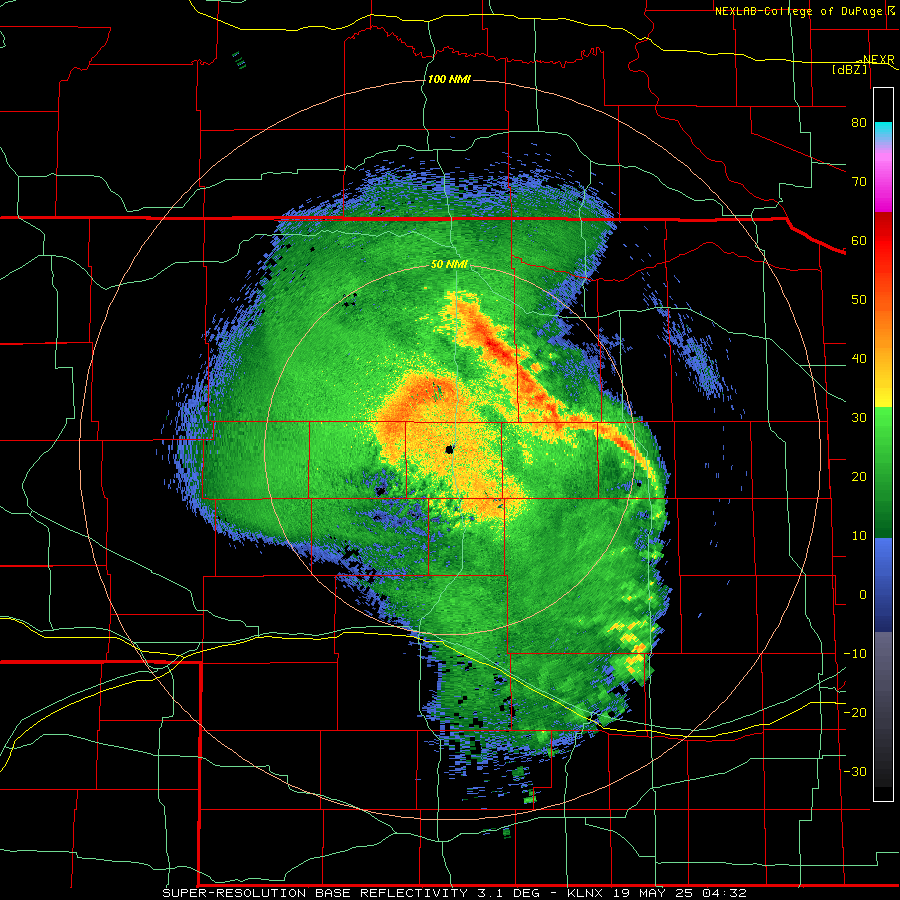Click the '100 NMI' range ring label
This screenshot has height=900, width=900.
click(449, 79)
